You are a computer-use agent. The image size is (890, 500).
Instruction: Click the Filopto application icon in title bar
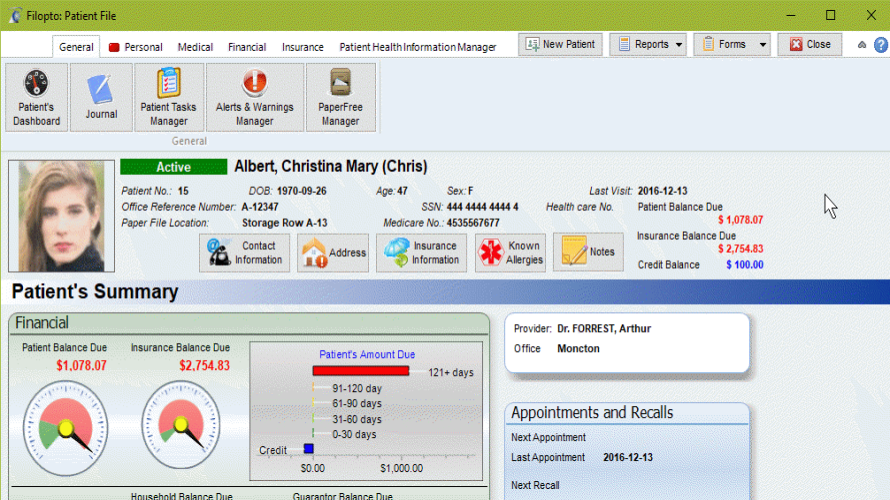pos(15,16)
